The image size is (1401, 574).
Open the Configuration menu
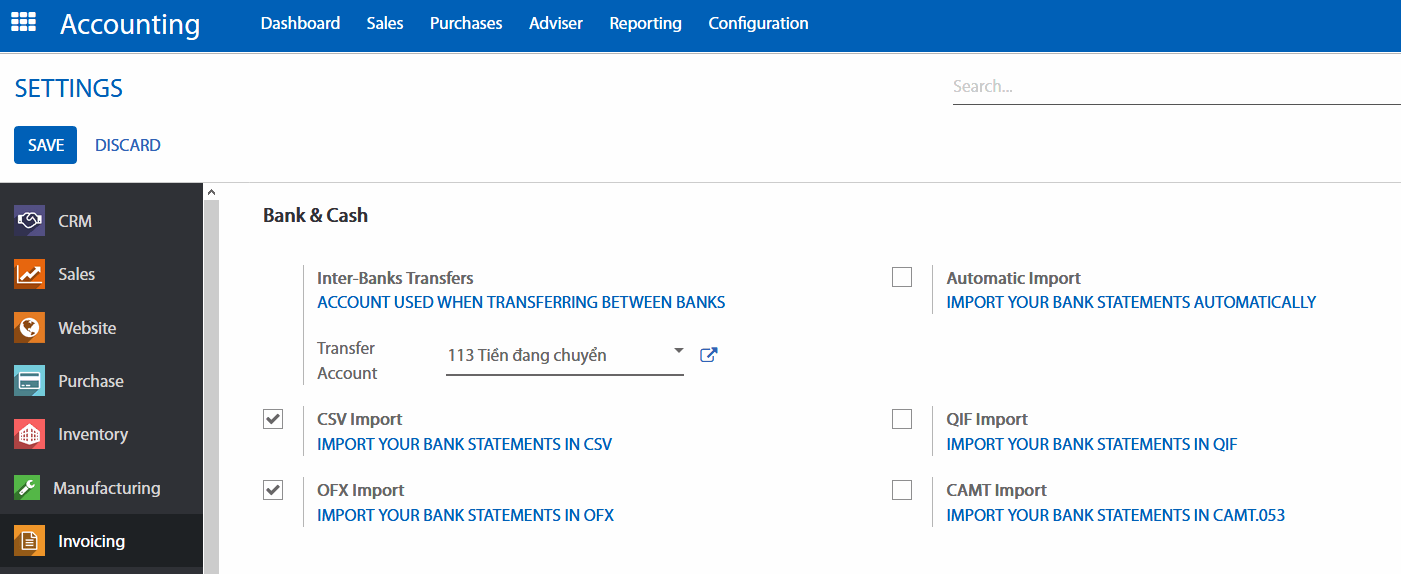pos(758,23)
